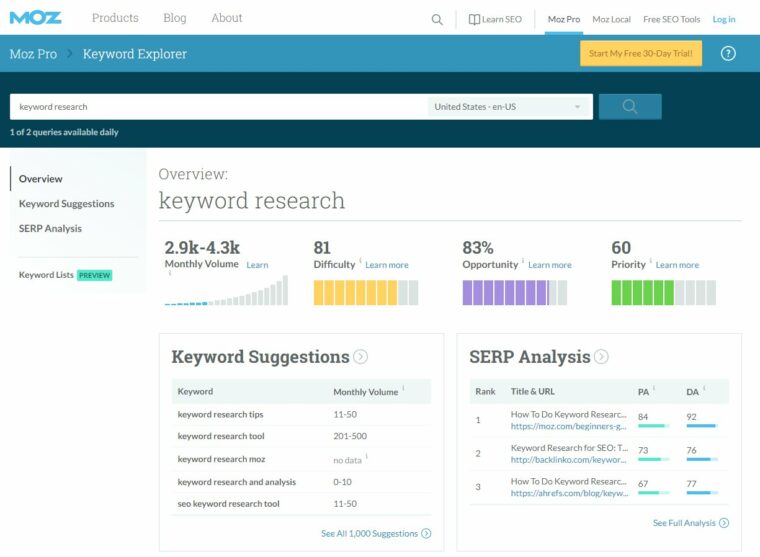Run the keyword search magnifier button

630,107
